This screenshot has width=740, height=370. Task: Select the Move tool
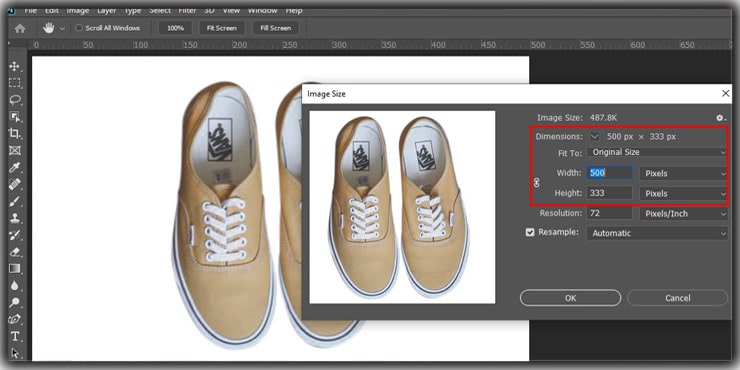pyautogui.click(x=15, y=66)
